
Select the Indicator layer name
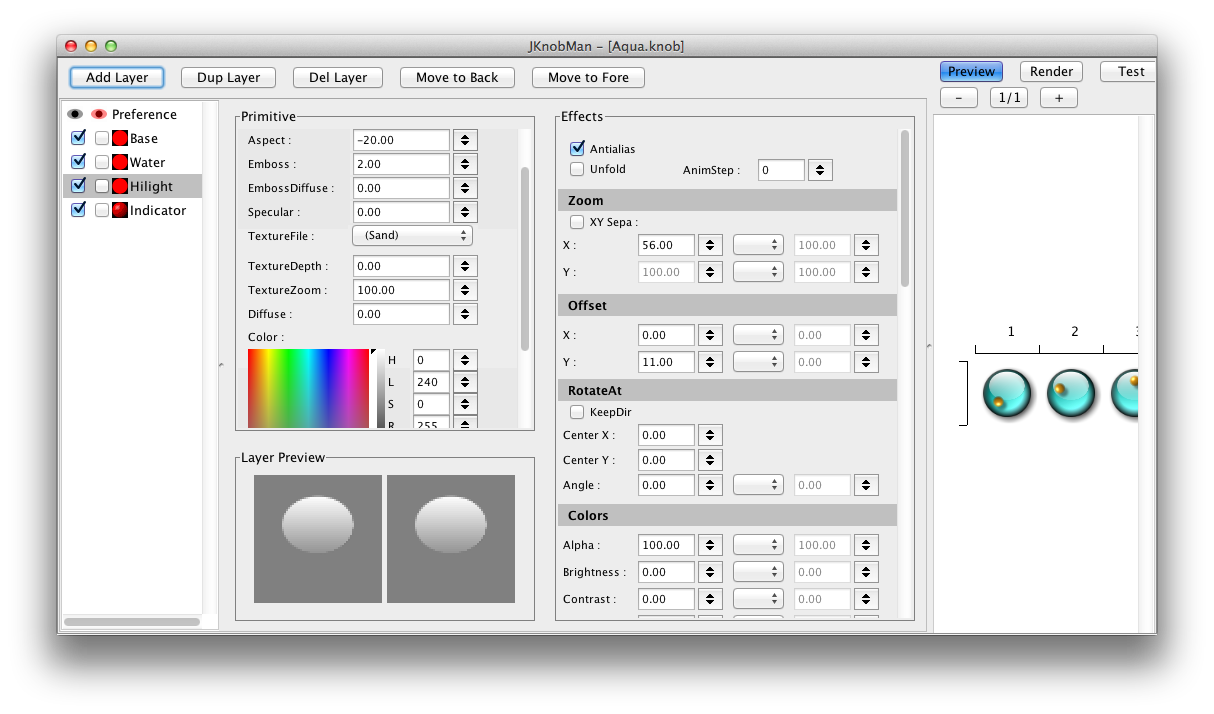tap(158, 210)
